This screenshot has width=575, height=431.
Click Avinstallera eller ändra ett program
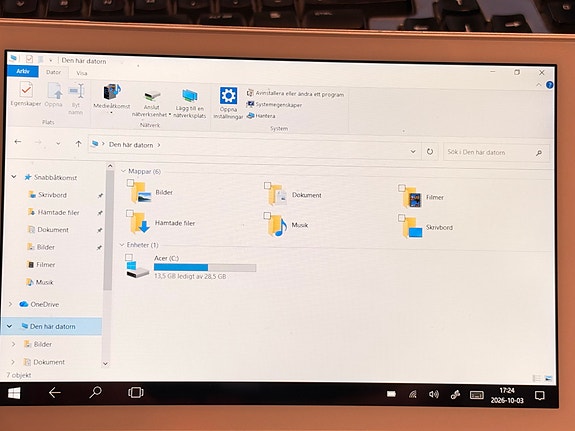(295, 94)
